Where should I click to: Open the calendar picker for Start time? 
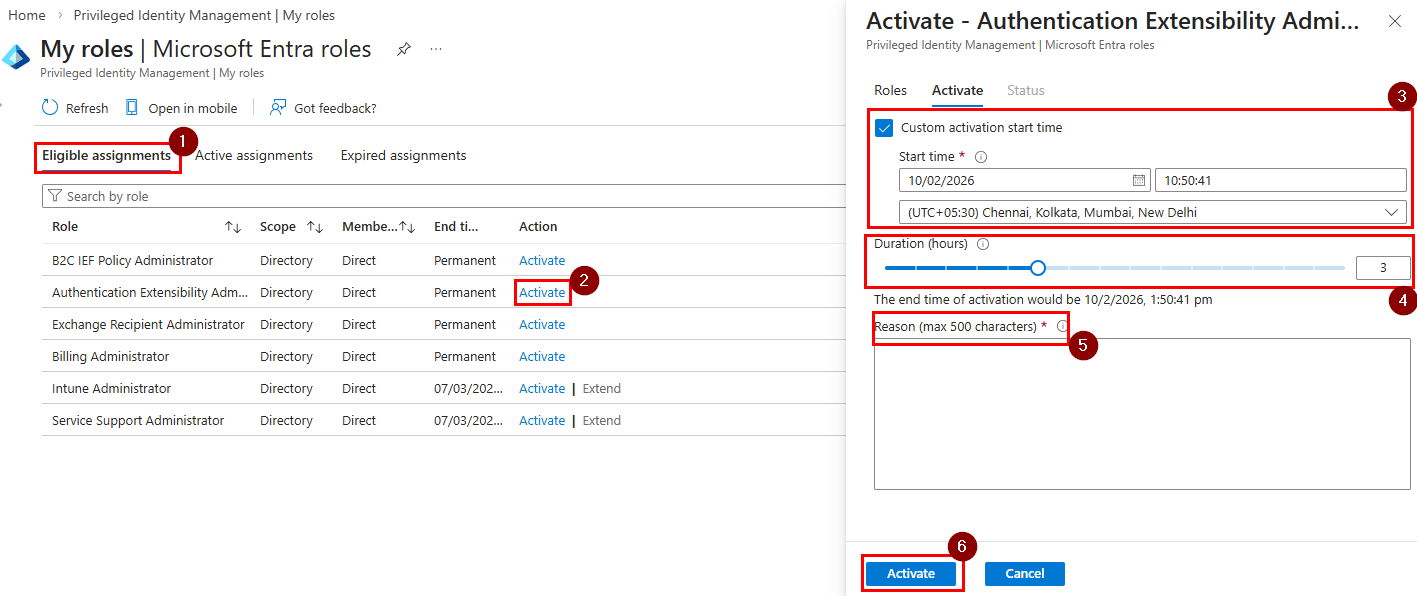1138,180
